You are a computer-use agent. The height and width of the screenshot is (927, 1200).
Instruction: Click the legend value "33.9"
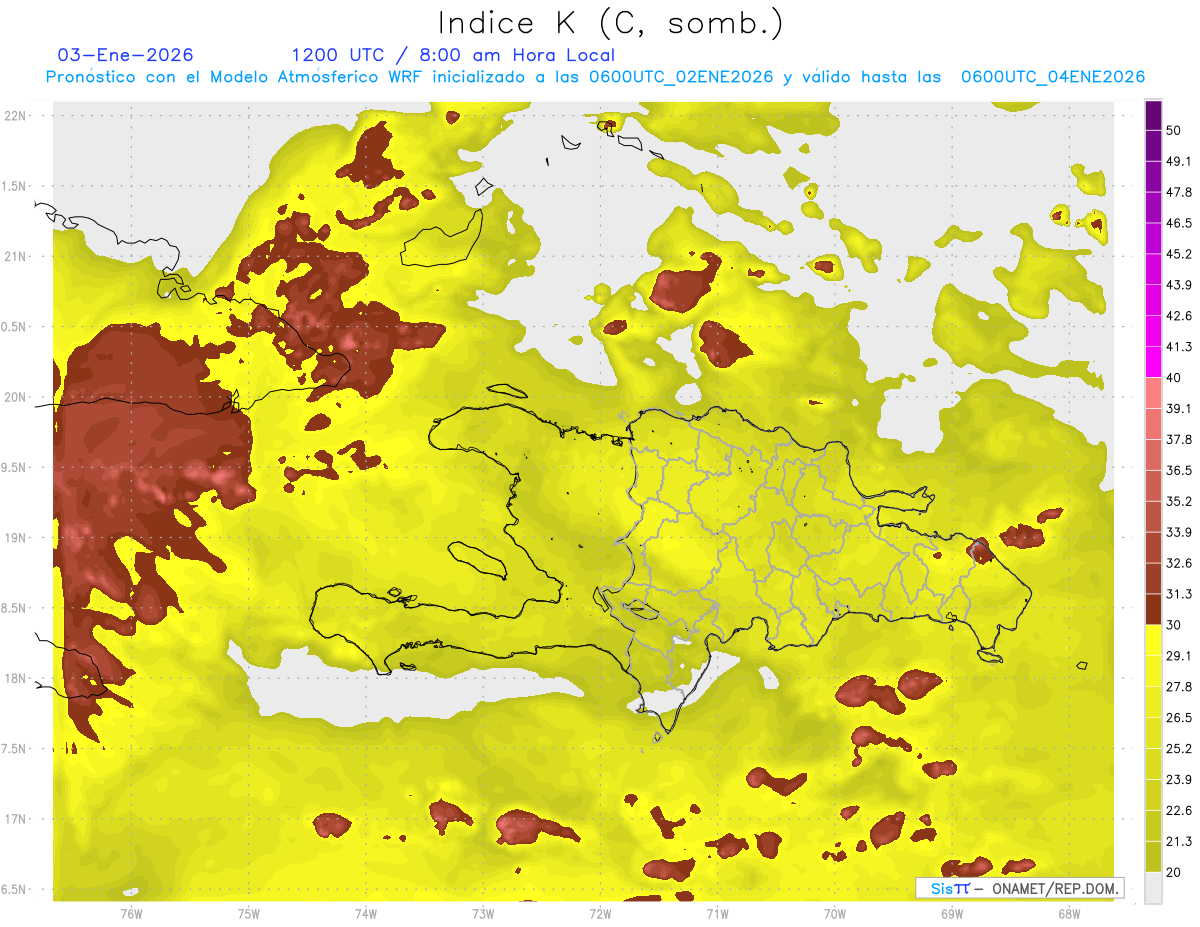pyautogui.click(x=1180, y=533)
